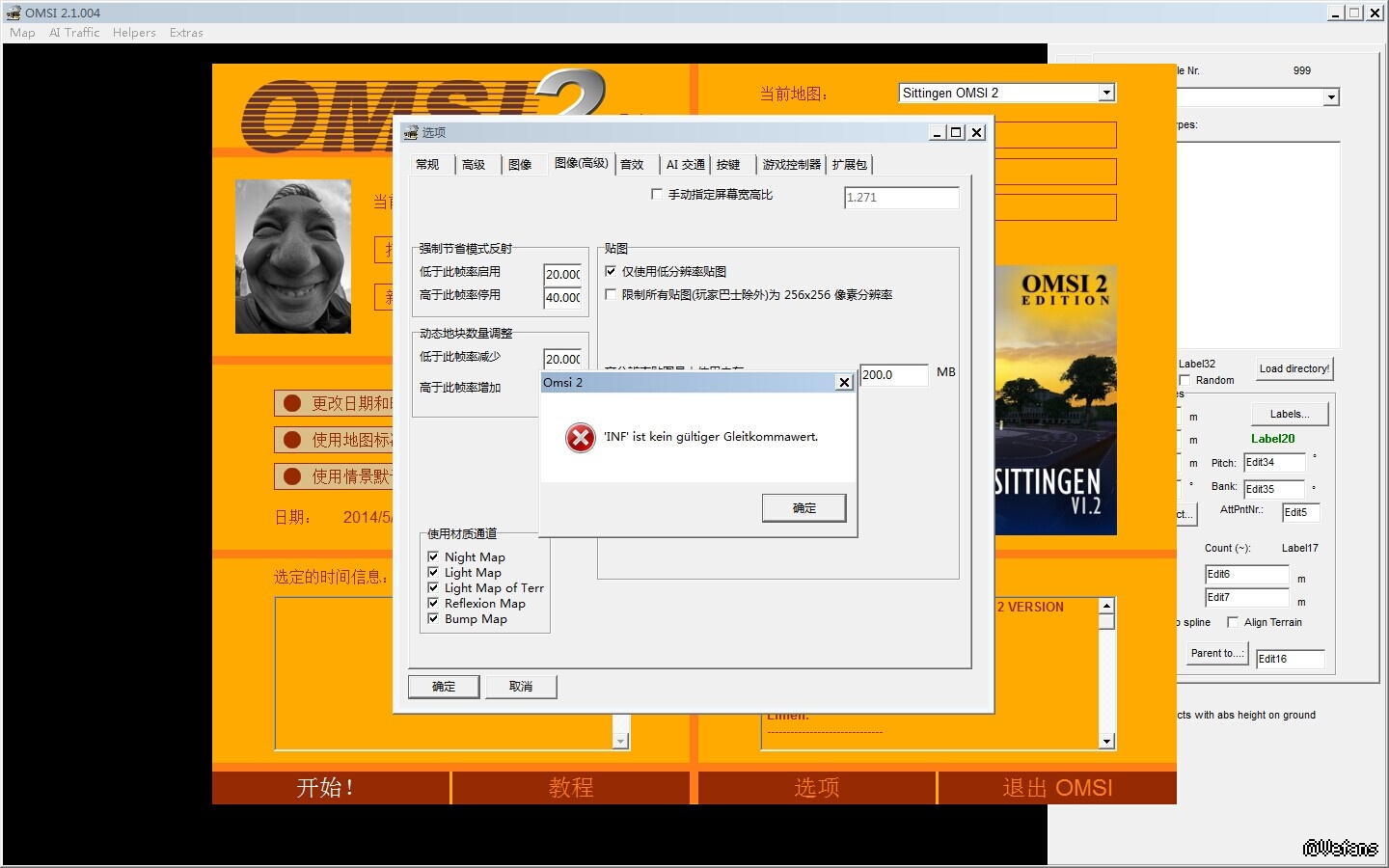This screenshot has height=868, width=1389.
Task: Click 退出 OMSI to quit
Action: pyautogui.click(x=1057, y=788)
